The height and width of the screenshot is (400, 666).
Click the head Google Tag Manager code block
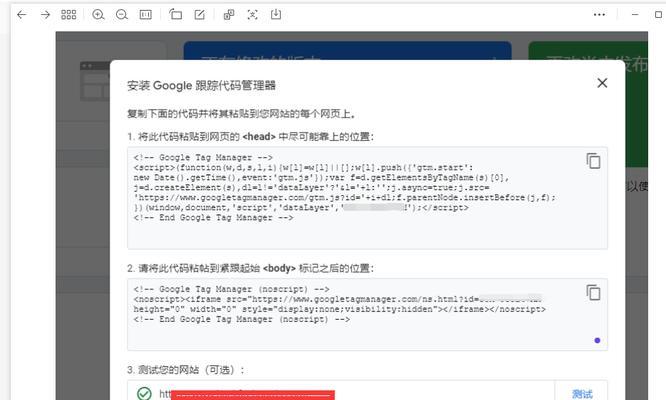click(367, 198)
